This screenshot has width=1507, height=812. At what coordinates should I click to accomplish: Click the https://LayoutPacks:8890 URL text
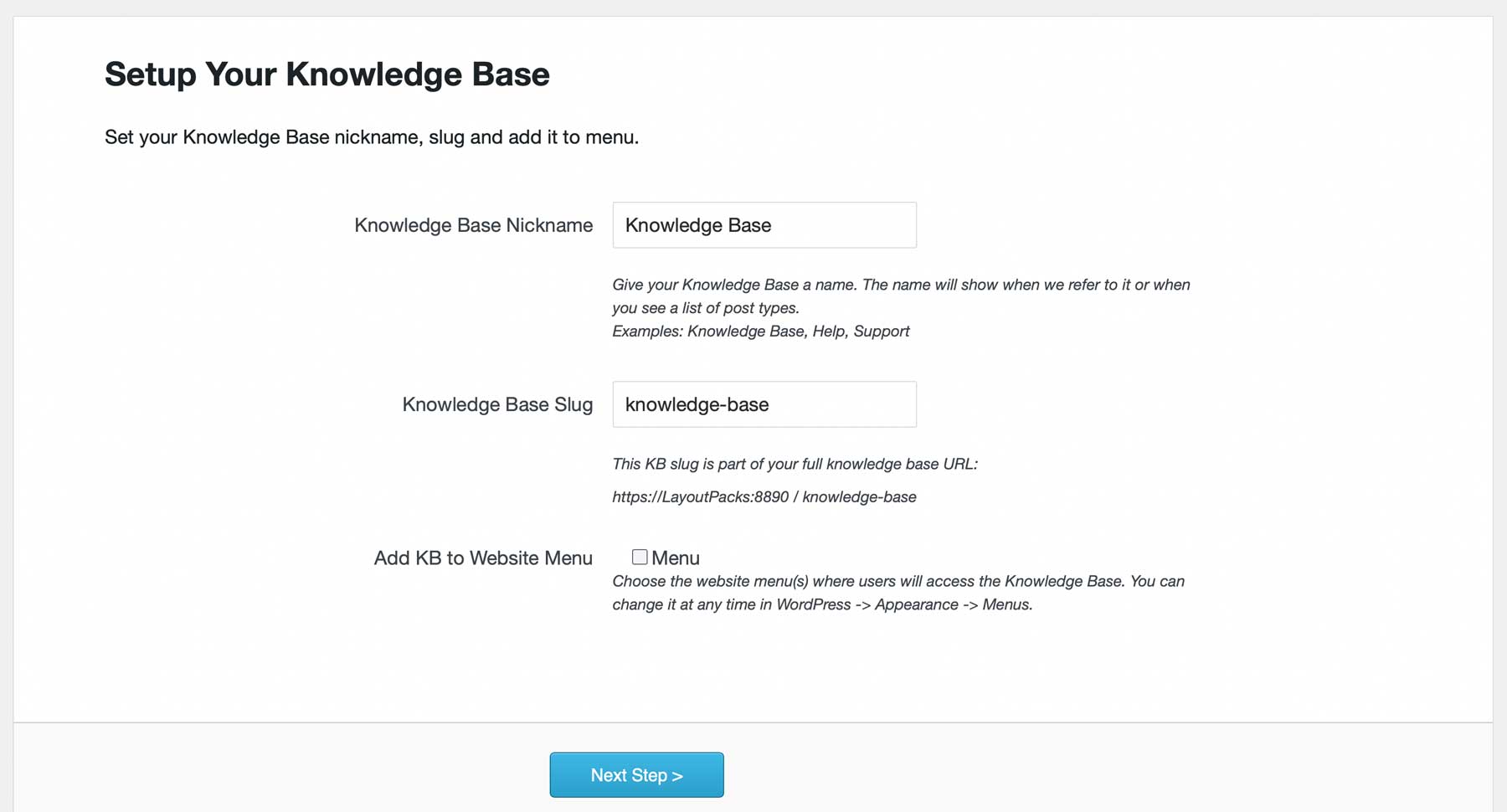pos(701,496)
